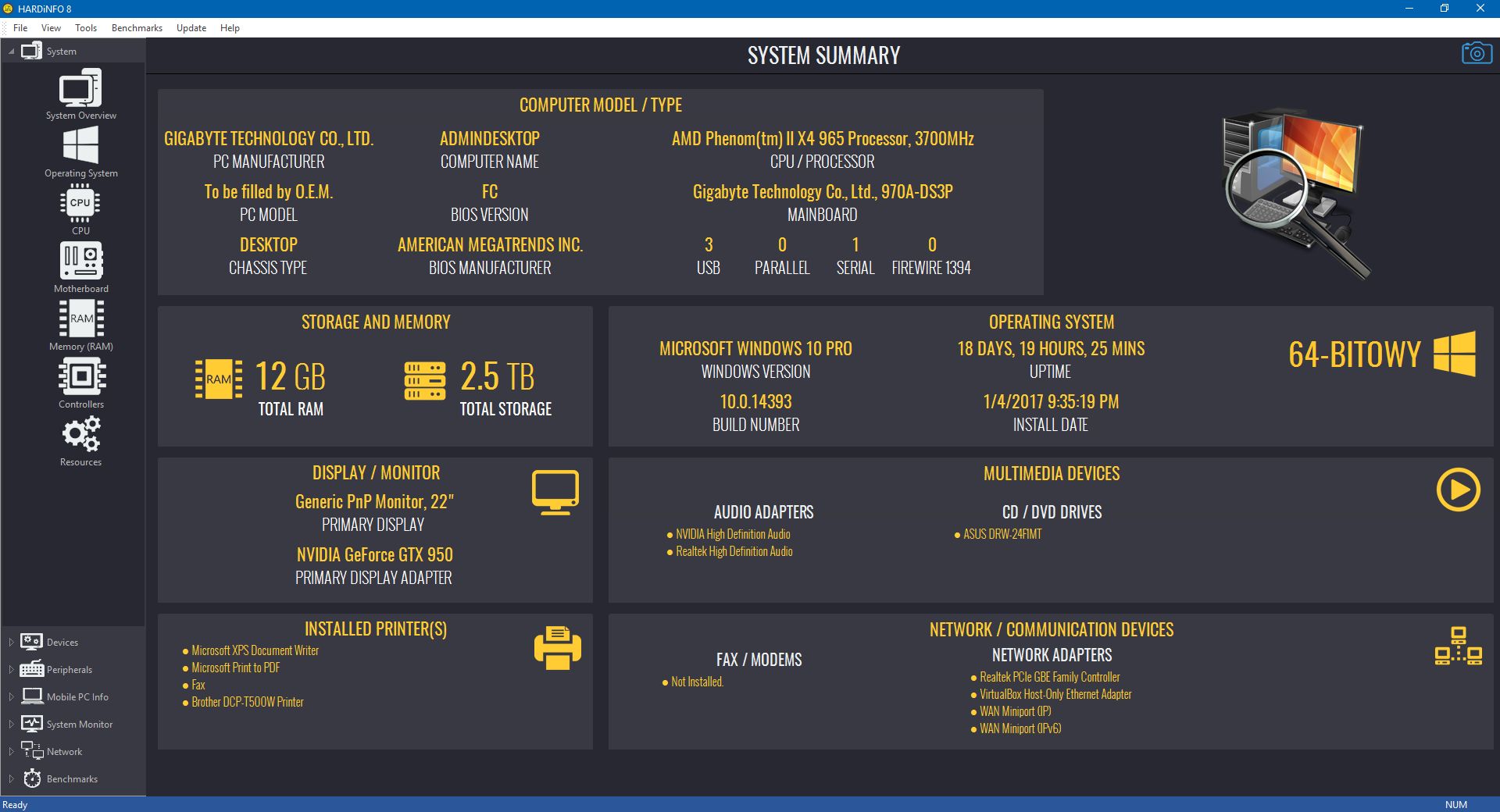Click the yellow RAM chip icon

pyautogui.click(x=219, y=379)
